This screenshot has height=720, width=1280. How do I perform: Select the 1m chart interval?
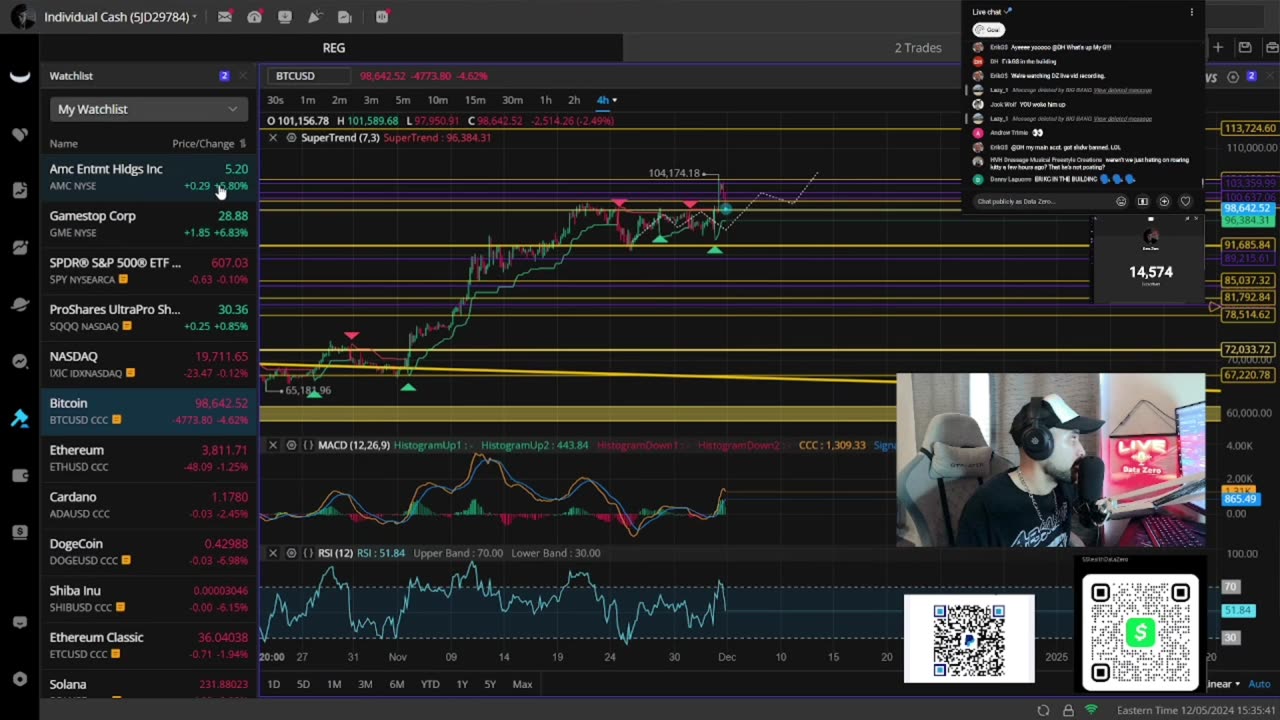308,100
